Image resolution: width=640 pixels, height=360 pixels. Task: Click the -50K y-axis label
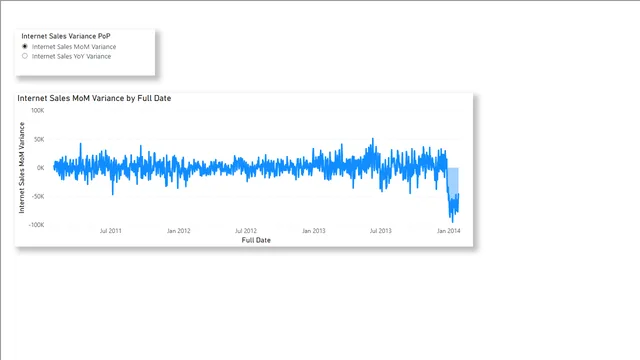pyautogui.click(x=38, y=196)
